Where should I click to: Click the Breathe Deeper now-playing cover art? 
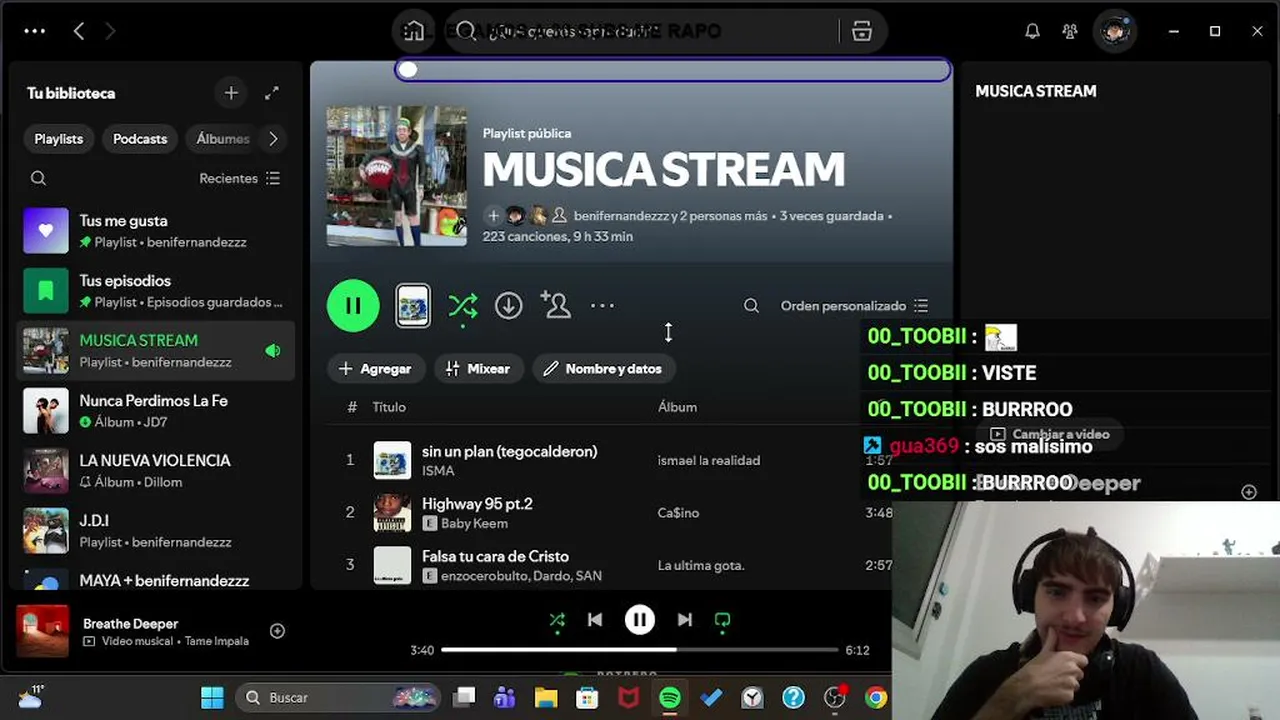[43, 631]
